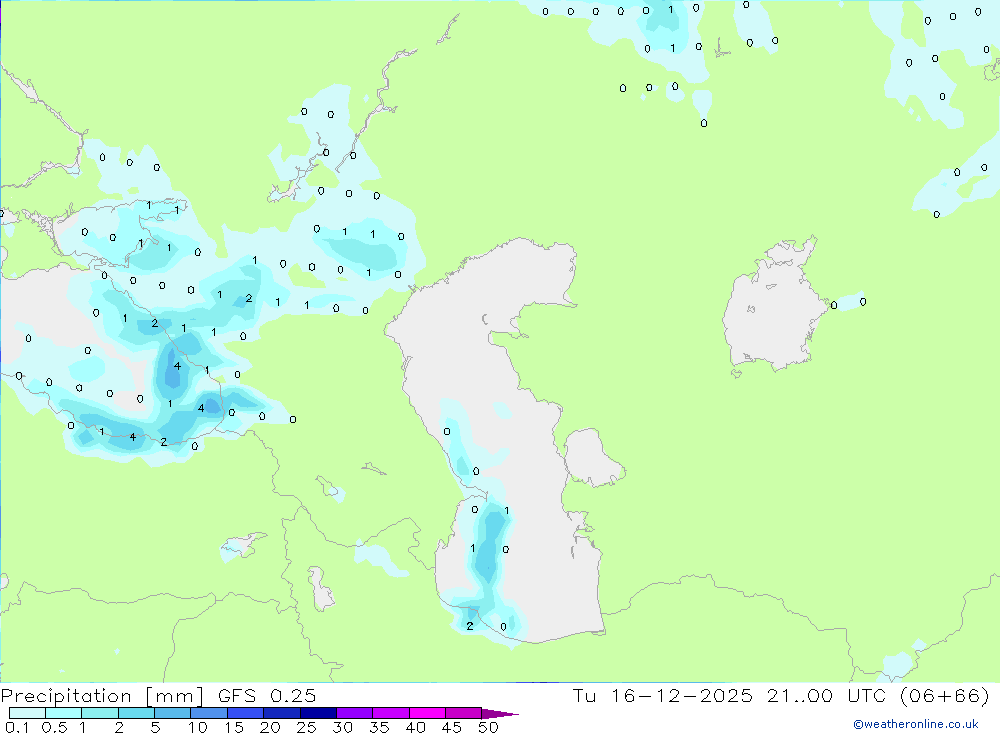1000x733 pixels.
Task: Select the "30" legend scale label
Action: [x=343, y=727]
